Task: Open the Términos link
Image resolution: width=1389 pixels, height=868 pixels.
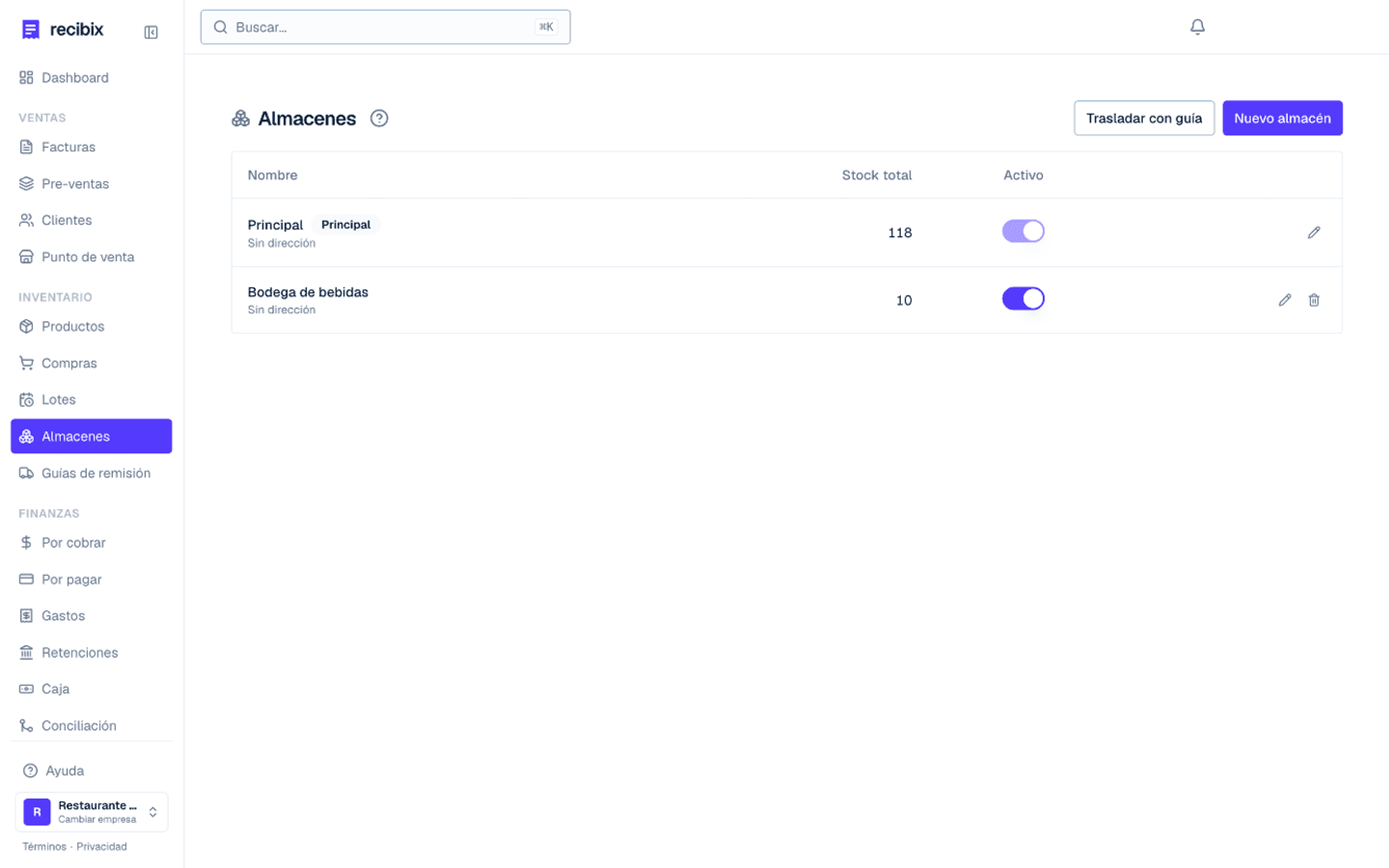Action: tap(44, 847)
